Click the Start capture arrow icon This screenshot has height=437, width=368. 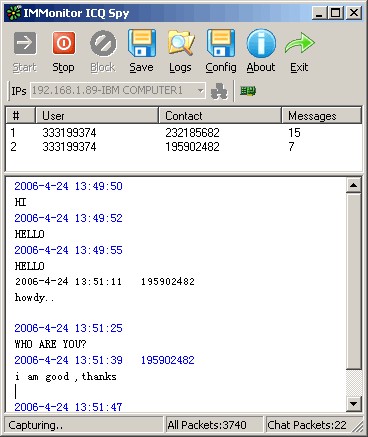tap(25, 43)
